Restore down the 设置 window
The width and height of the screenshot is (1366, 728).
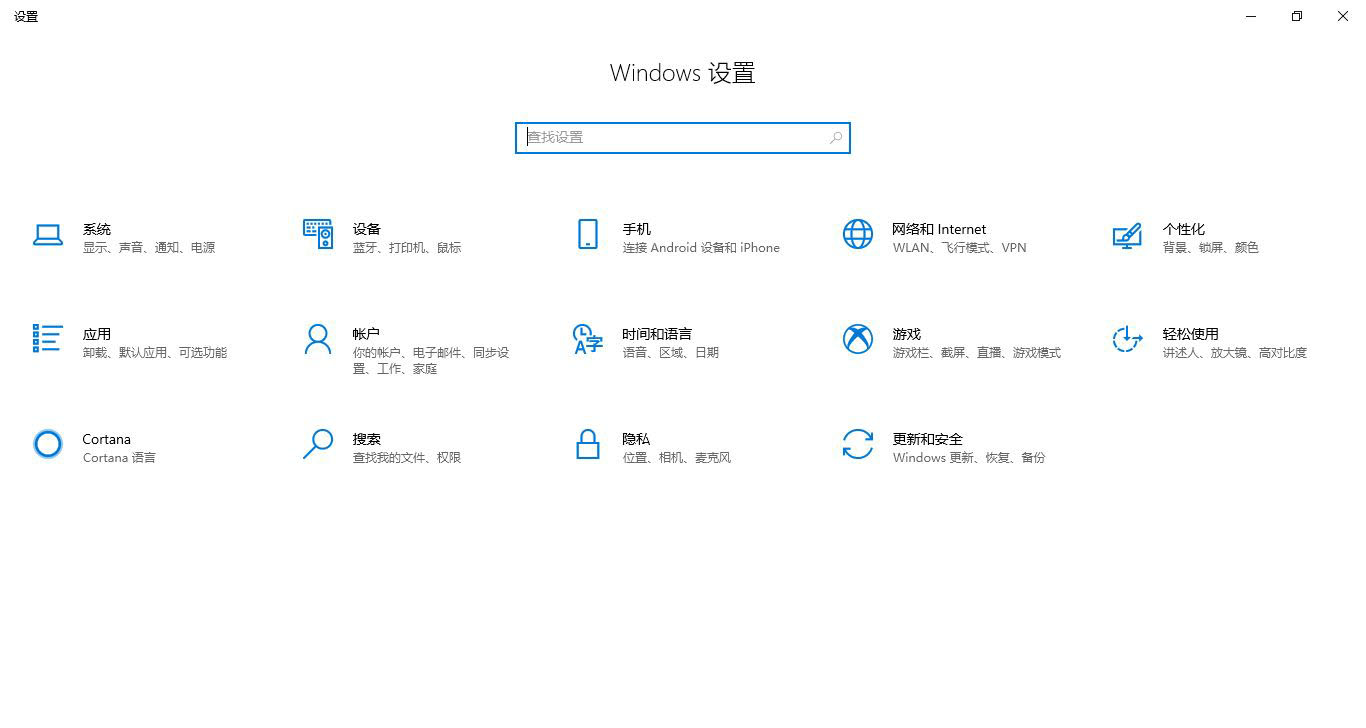[1297, 16]
